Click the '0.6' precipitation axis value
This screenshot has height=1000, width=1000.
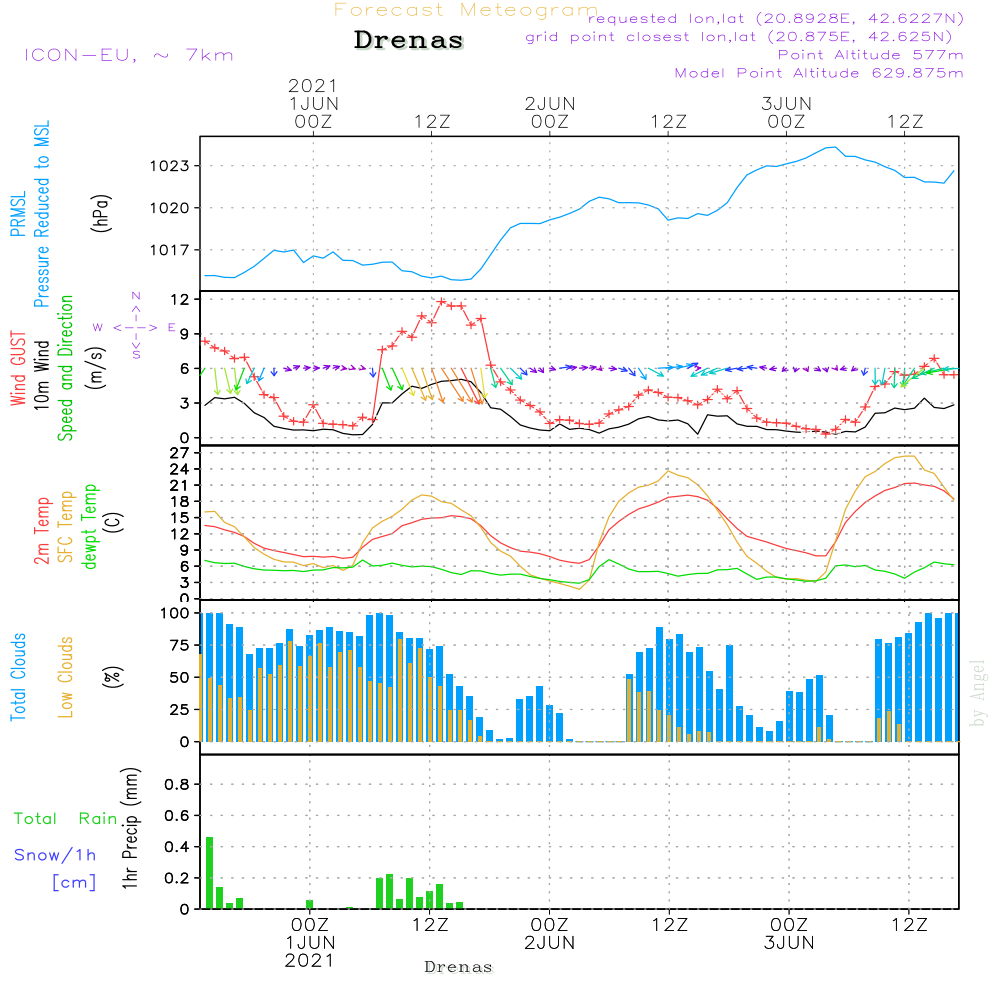point(177,816)
